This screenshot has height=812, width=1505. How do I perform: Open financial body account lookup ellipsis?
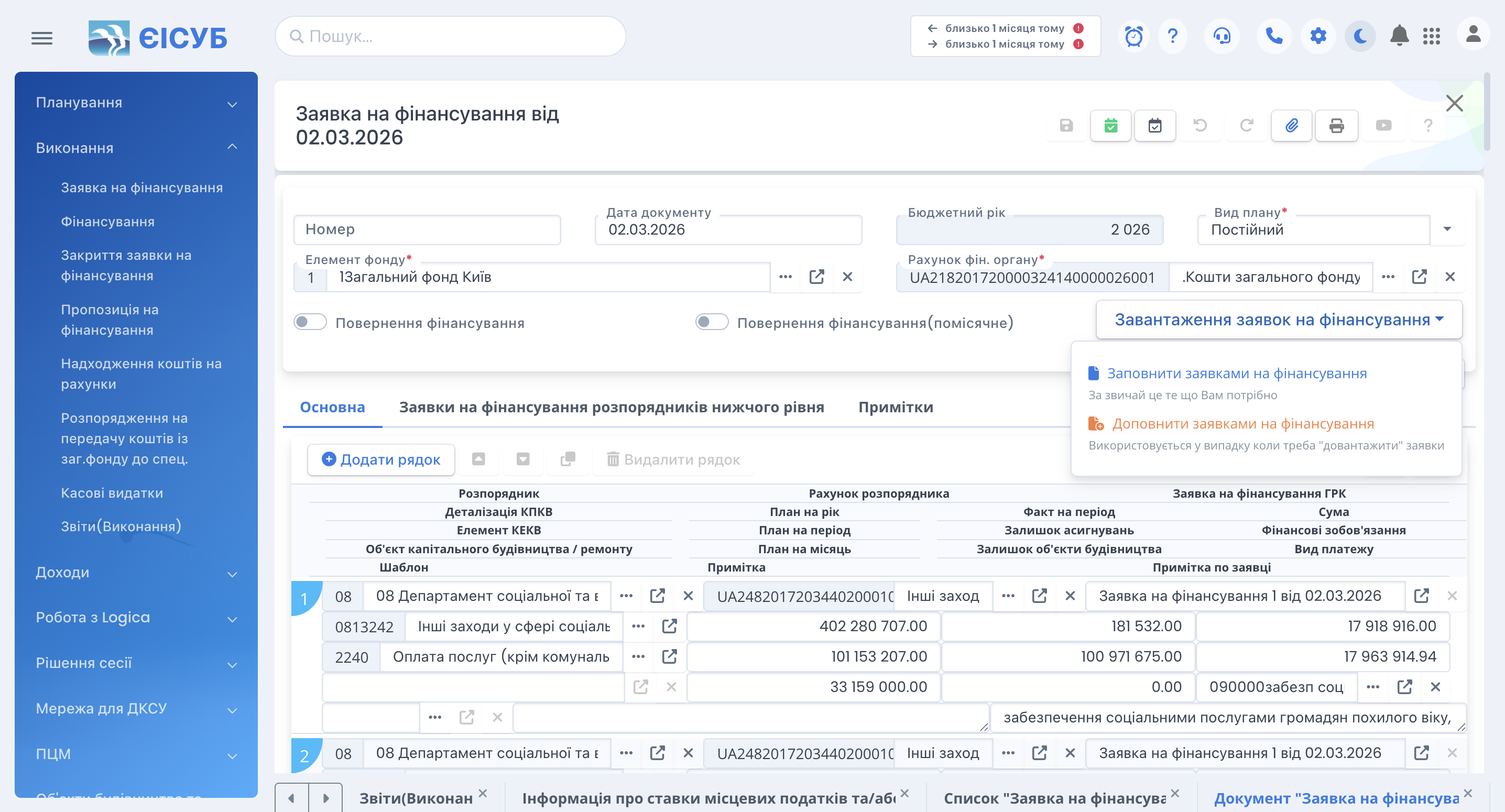pos(1388,277)
